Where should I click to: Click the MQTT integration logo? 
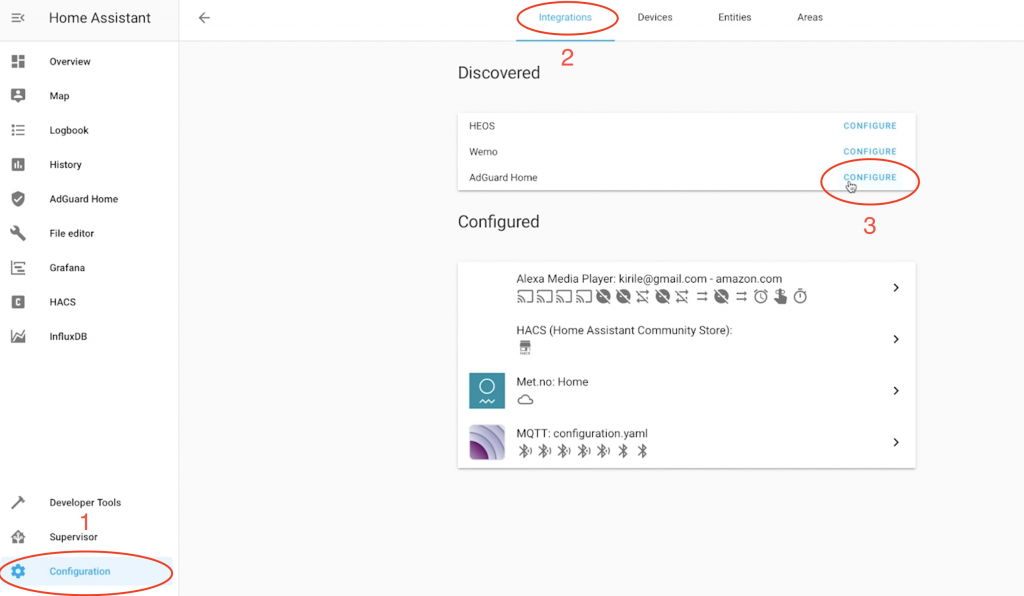tap(487, 442)
